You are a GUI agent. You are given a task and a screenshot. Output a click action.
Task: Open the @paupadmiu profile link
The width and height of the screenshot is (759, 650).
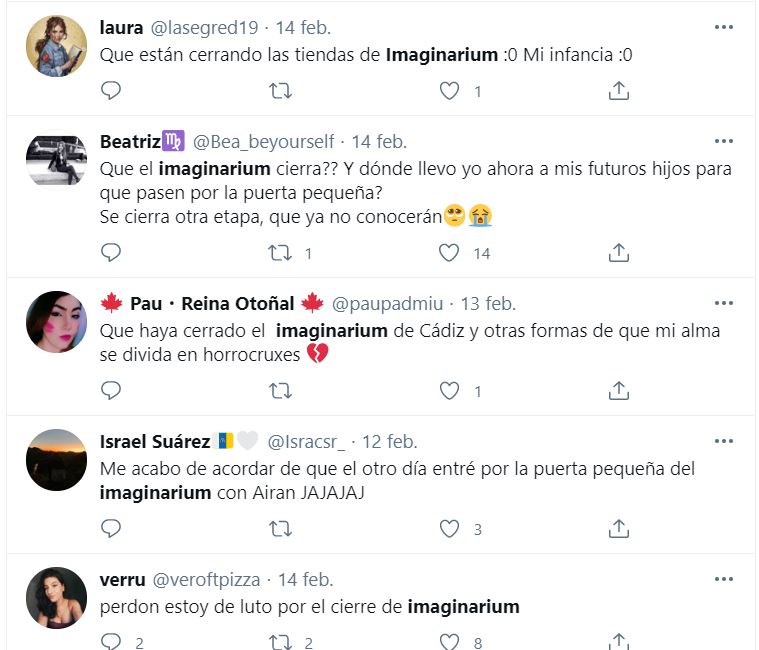pos(391,304)
